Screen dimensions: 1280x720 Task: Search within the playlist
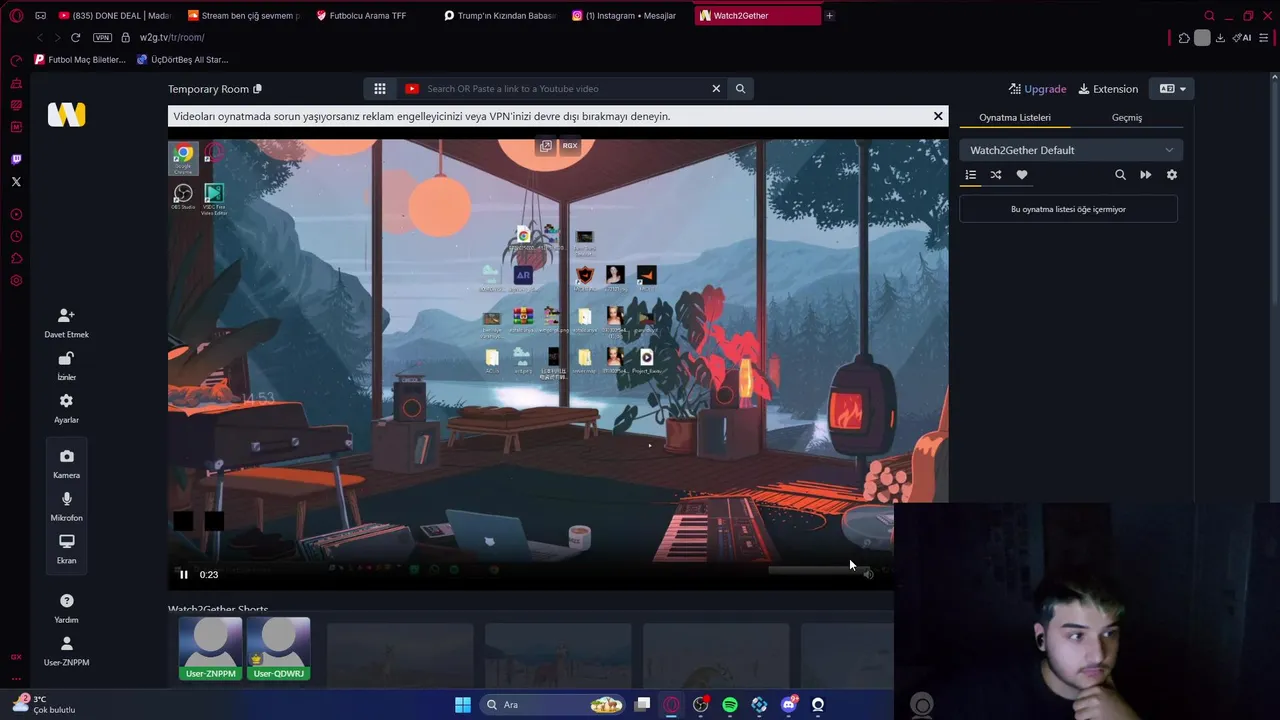[1120, 175]
